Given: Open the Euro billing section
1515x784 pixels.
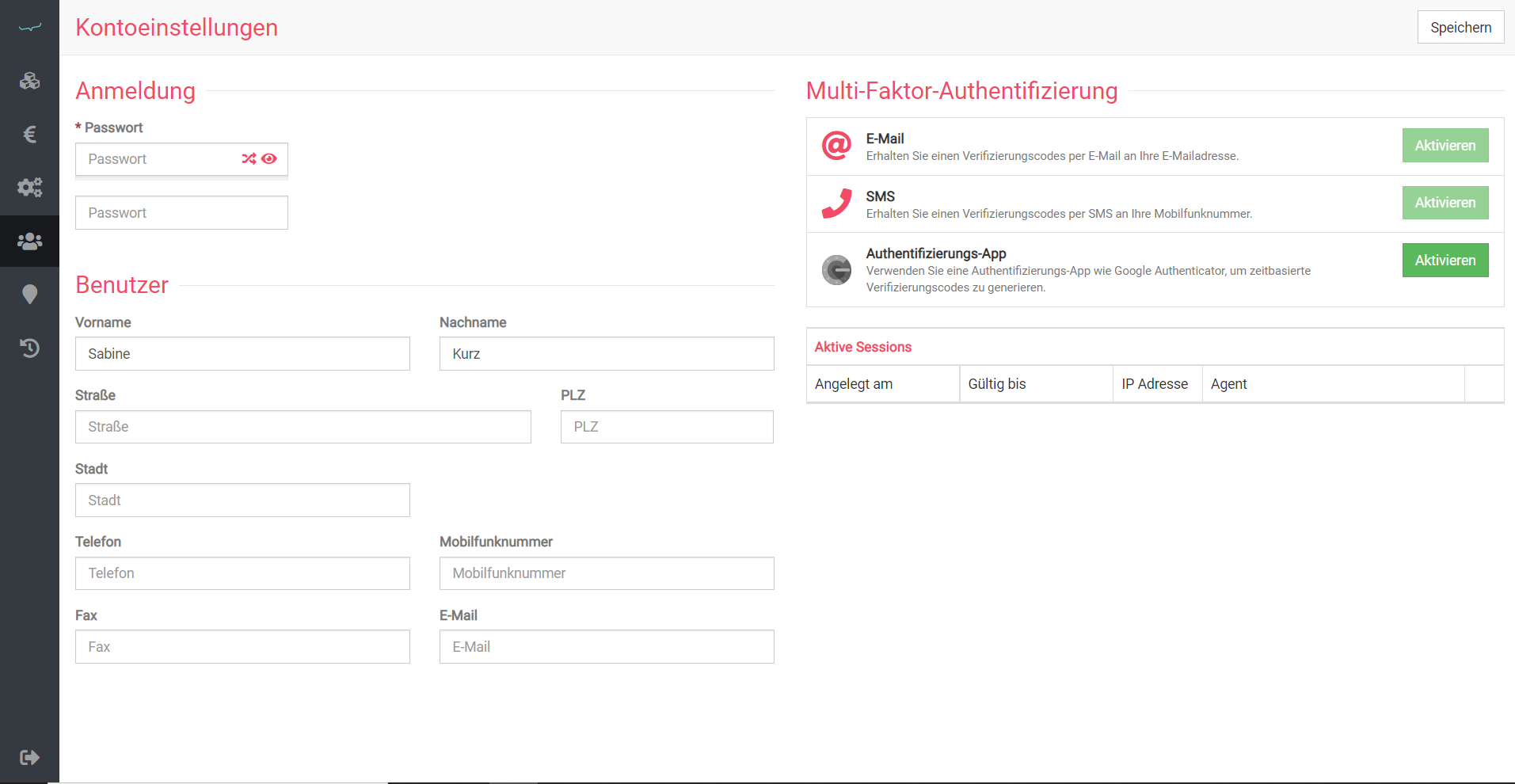Looking at the screenshot, I should [x=29, y=135].
